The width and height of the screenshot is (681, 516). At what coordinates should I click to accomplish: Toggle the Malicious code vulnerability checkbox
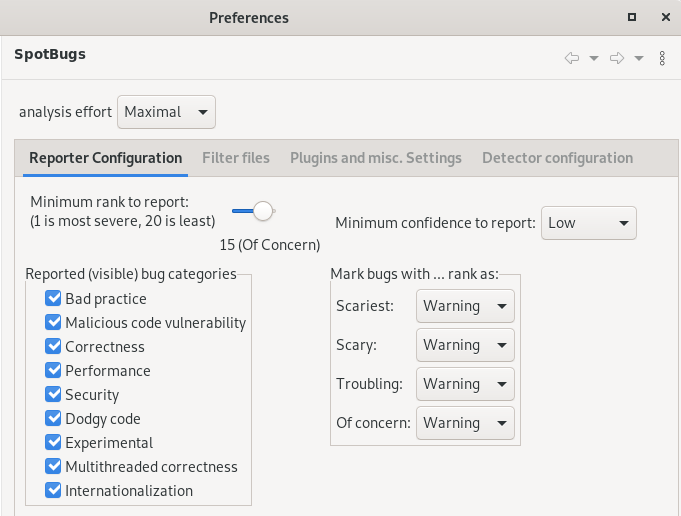point(53,322)
